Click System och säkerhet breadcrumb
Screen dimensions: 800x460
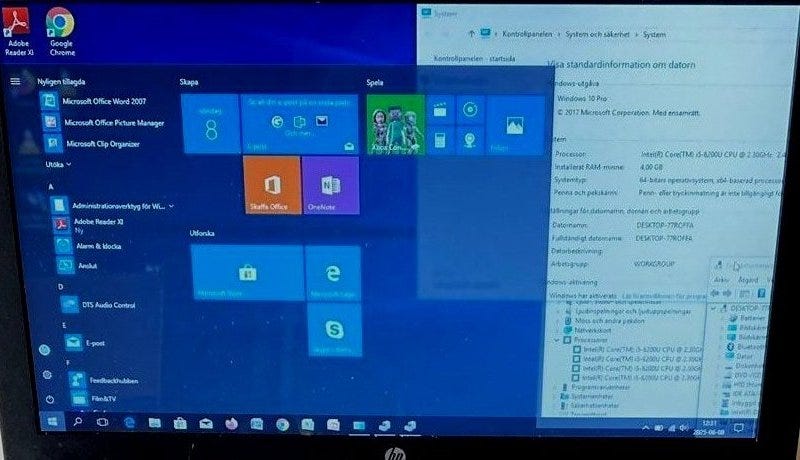pyautogui.click(x=597, y=34)
